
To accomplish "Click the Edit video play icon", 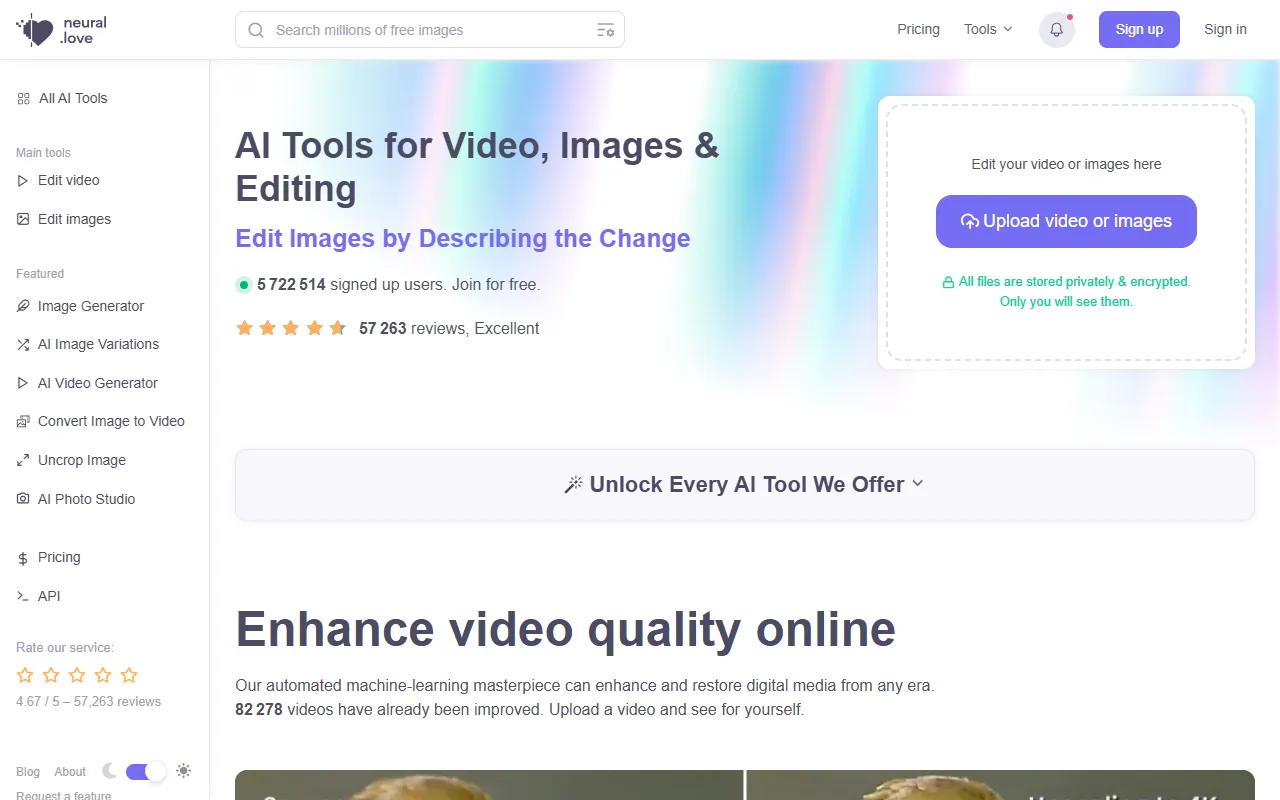I will [23, 180].
